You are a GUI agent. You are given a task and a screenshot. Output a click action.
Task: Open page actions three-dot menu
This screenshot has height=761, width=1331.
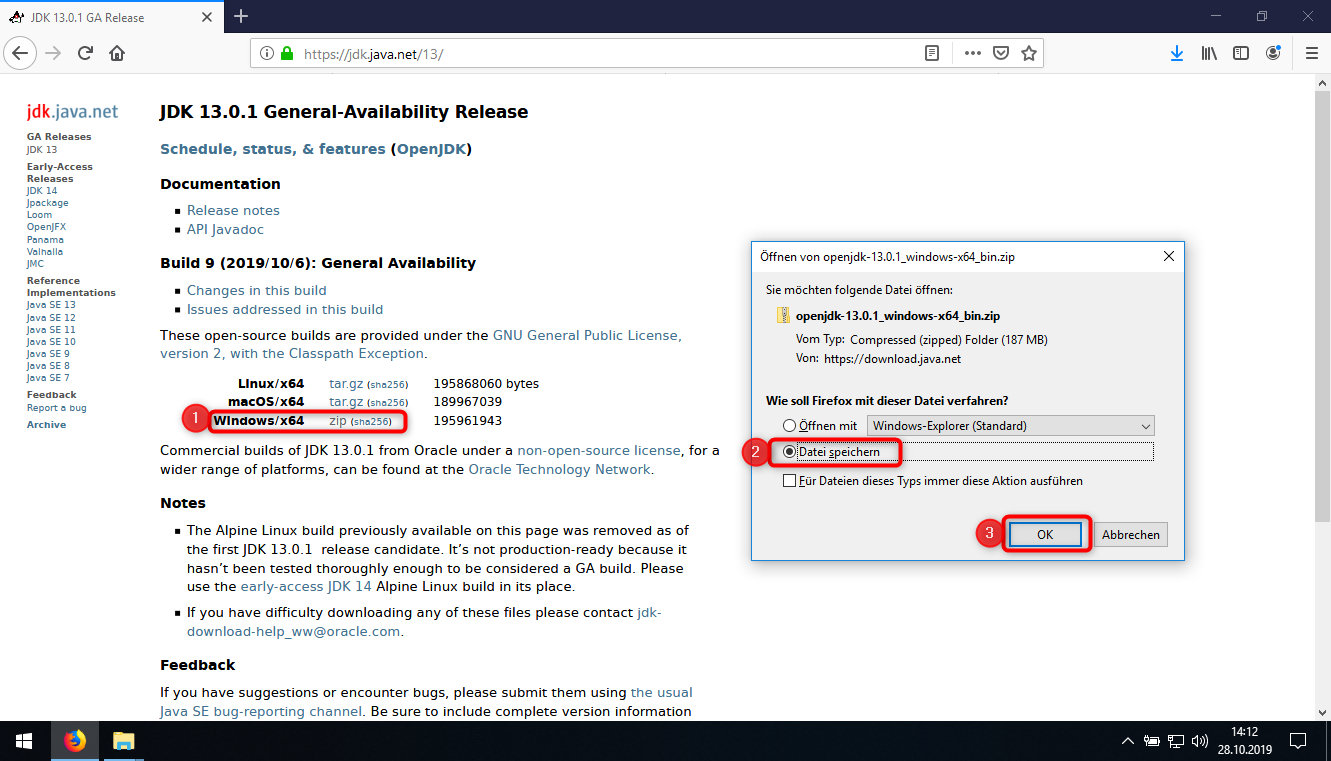click(x=973, y=54)
